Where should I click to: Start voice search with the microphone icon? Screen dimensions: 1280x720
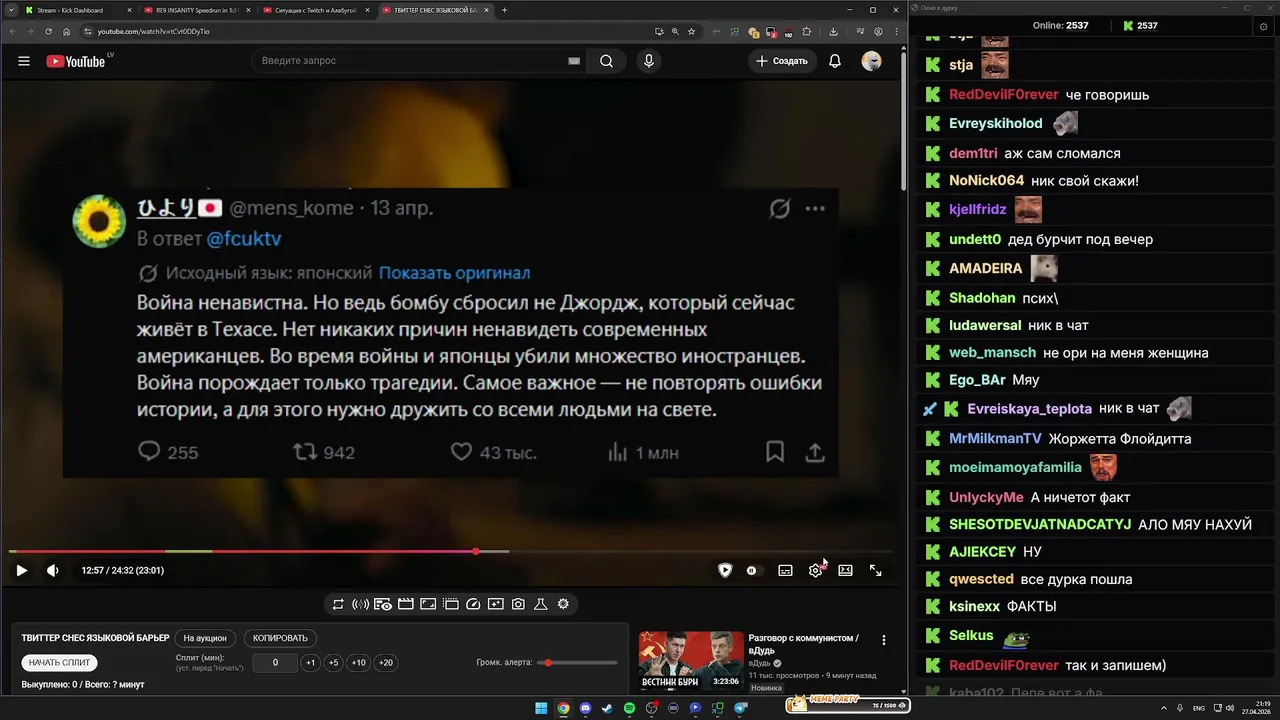[x=649, y=61]
